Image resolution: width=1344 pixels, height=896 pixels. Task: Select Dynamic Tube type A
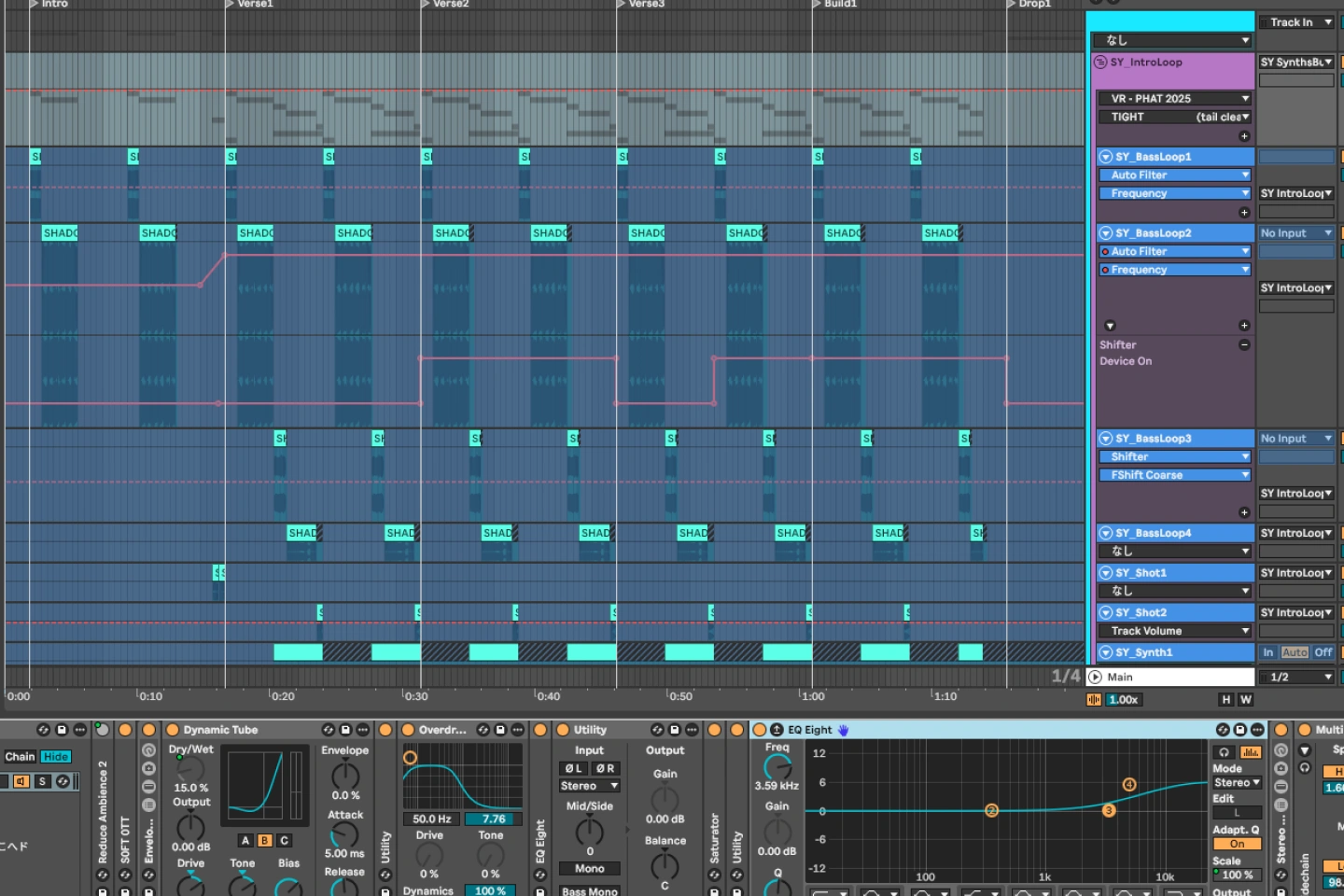246,841
